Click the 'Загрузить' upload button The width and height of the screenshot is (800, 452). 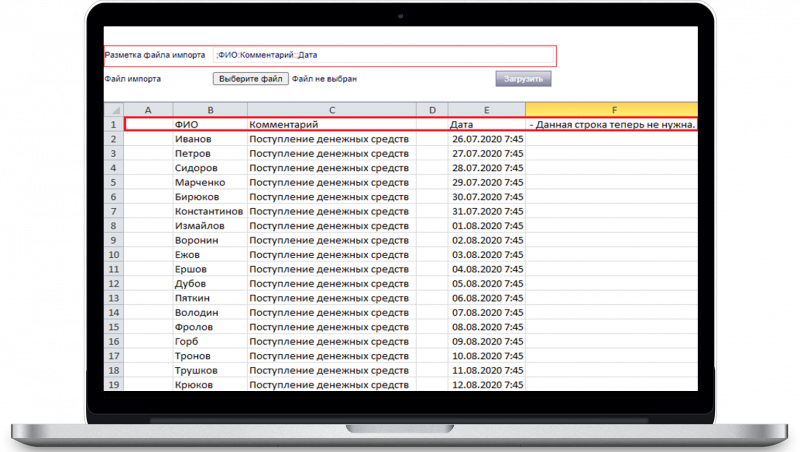(523, 79)
